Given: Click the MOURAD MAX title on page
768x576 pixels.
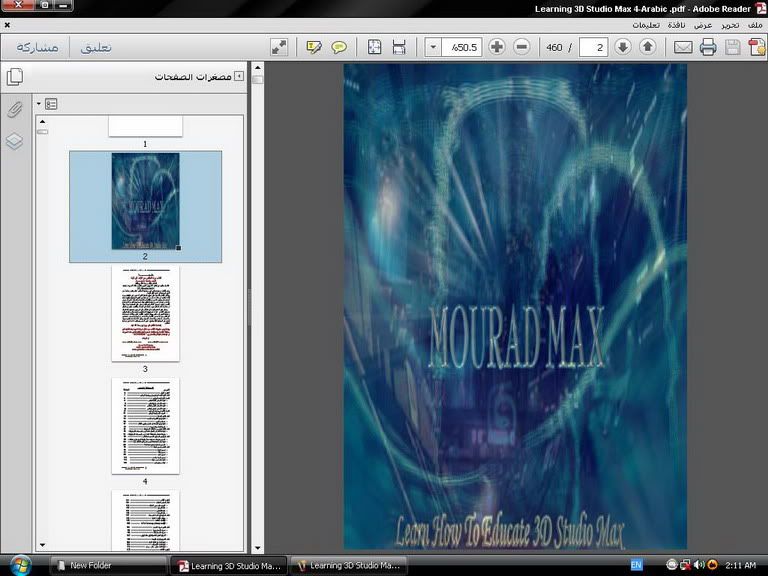Looking at the screenshot, I should [516, 338].
